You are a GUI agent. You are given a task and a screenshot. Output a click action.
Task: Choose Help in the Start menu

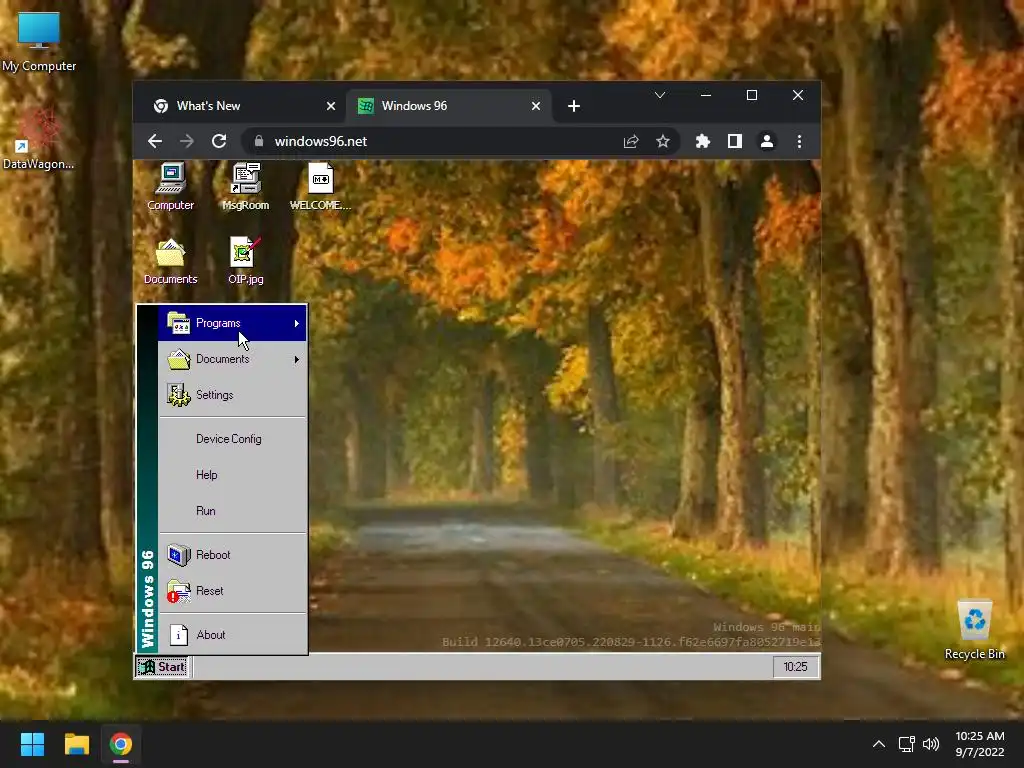coord(232,475)
